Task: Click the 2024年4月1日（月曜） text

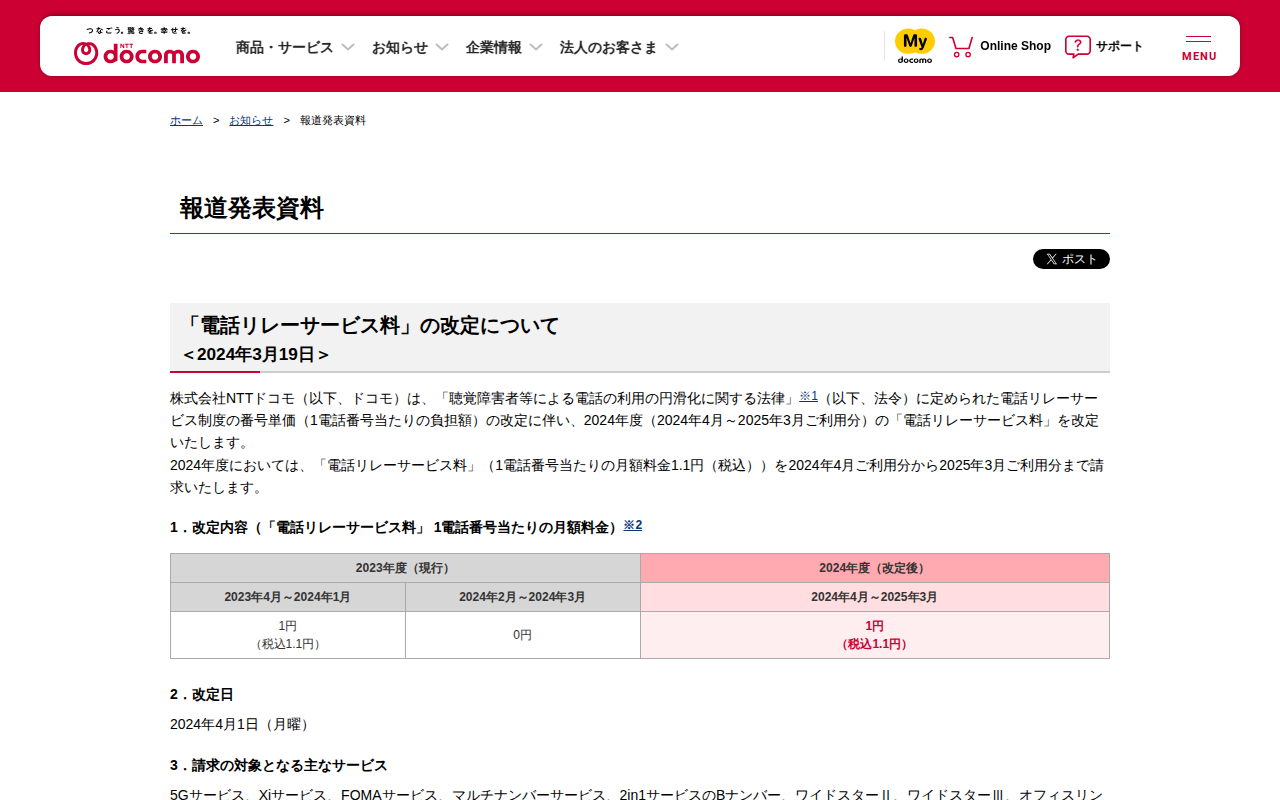Action: coord(241,724)
